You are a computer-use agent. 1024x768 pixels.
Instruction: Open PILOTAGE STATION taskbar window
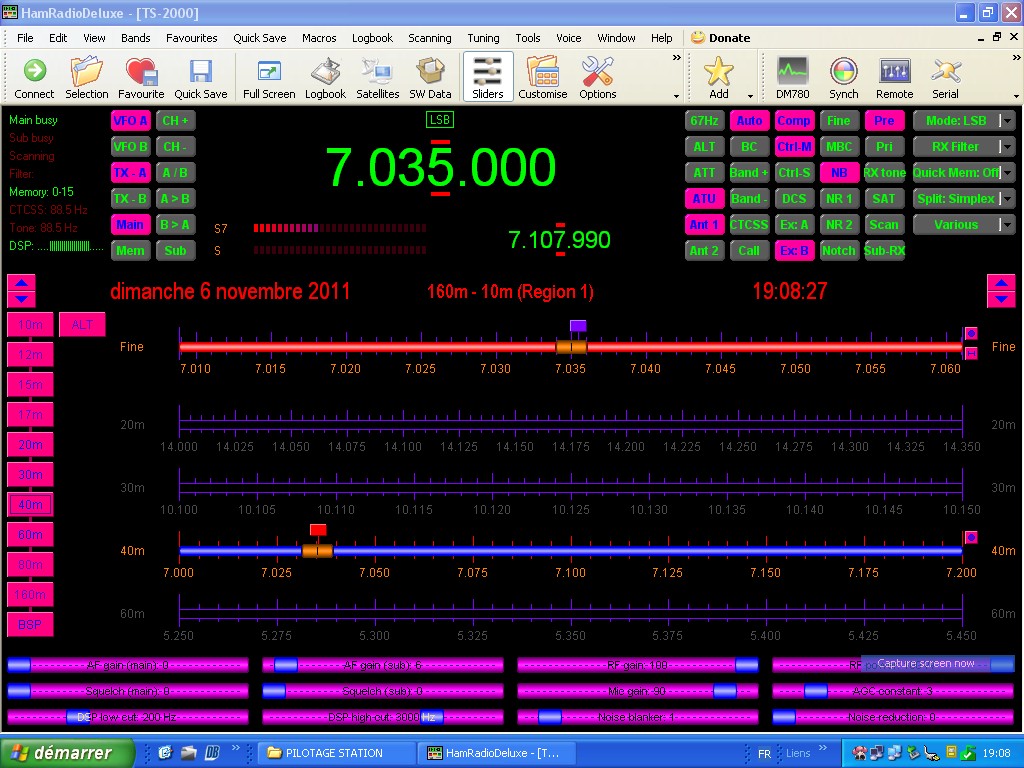coord(334,753)
